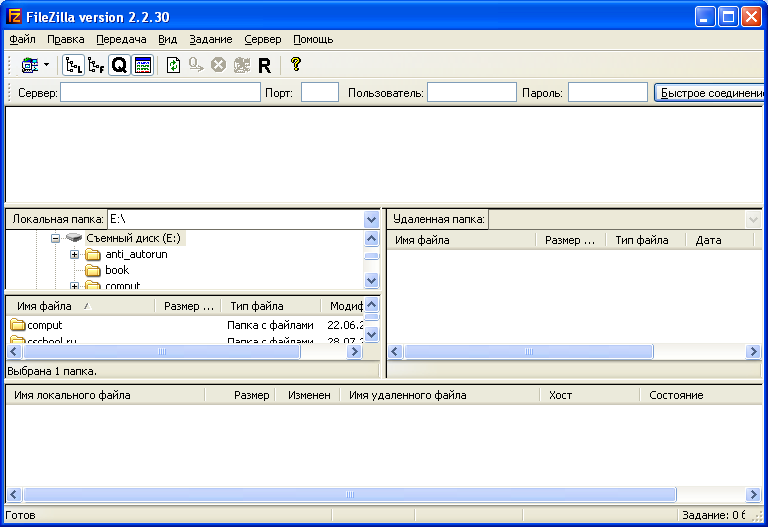This screenshot has height=527, width=768.
Task: Click the remote list horizontal scrollbar thumb
Action: (528, 352)
